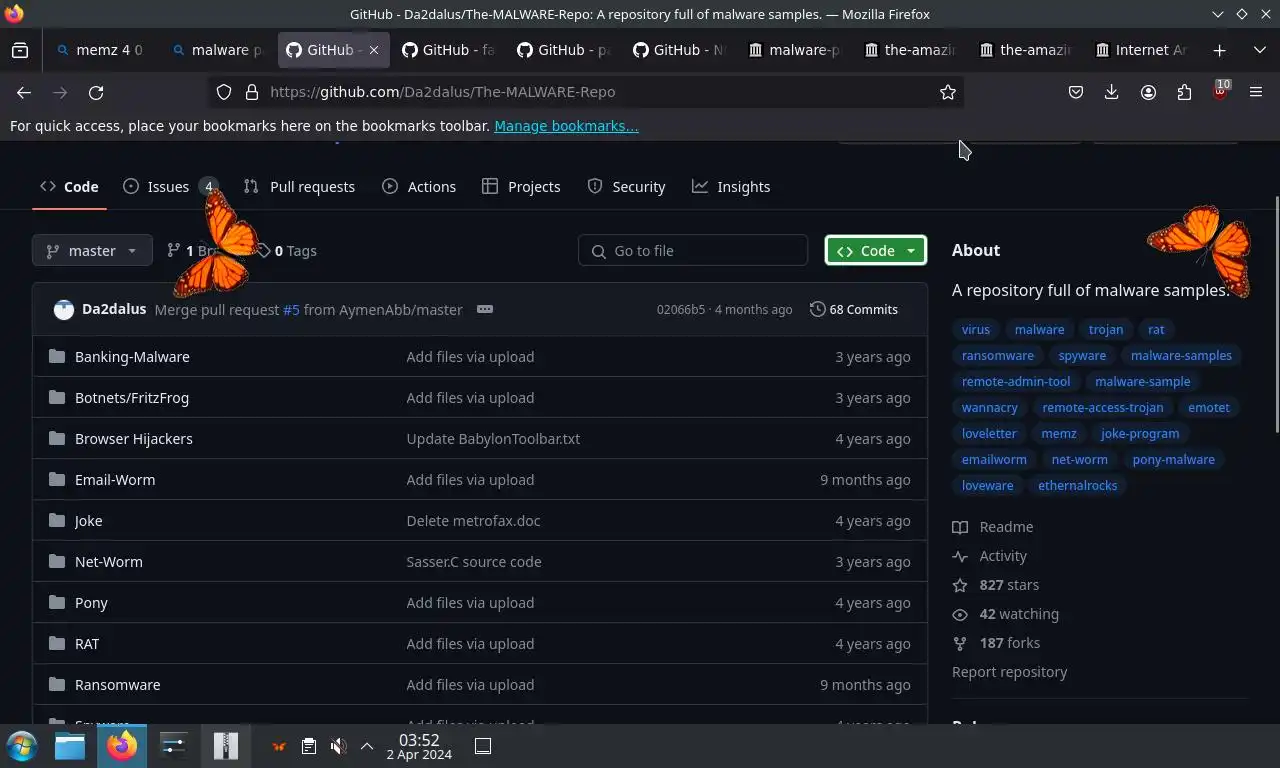Image resolution: width=1280 pixels, height=768 pixels.
Task: Show hidden system tray icons
Action: (x=367, y=746)
